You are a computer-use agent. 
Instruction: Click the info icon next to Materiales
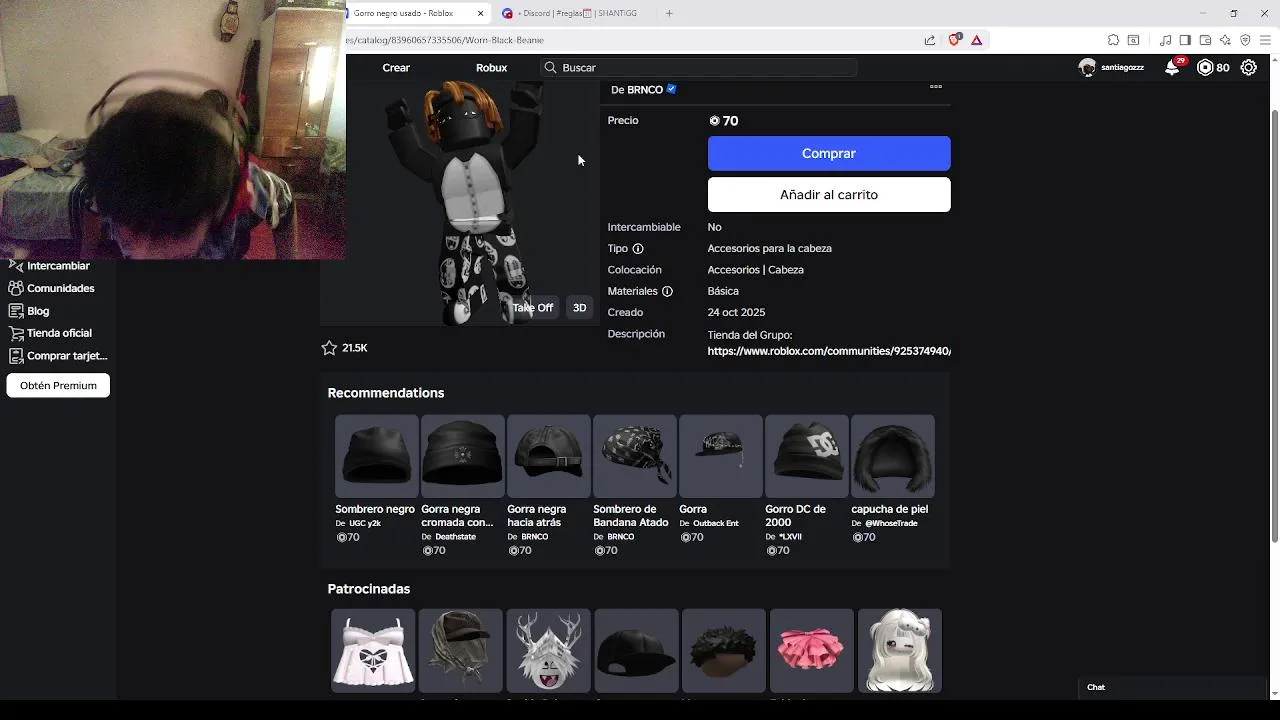[x=667, y=292]
